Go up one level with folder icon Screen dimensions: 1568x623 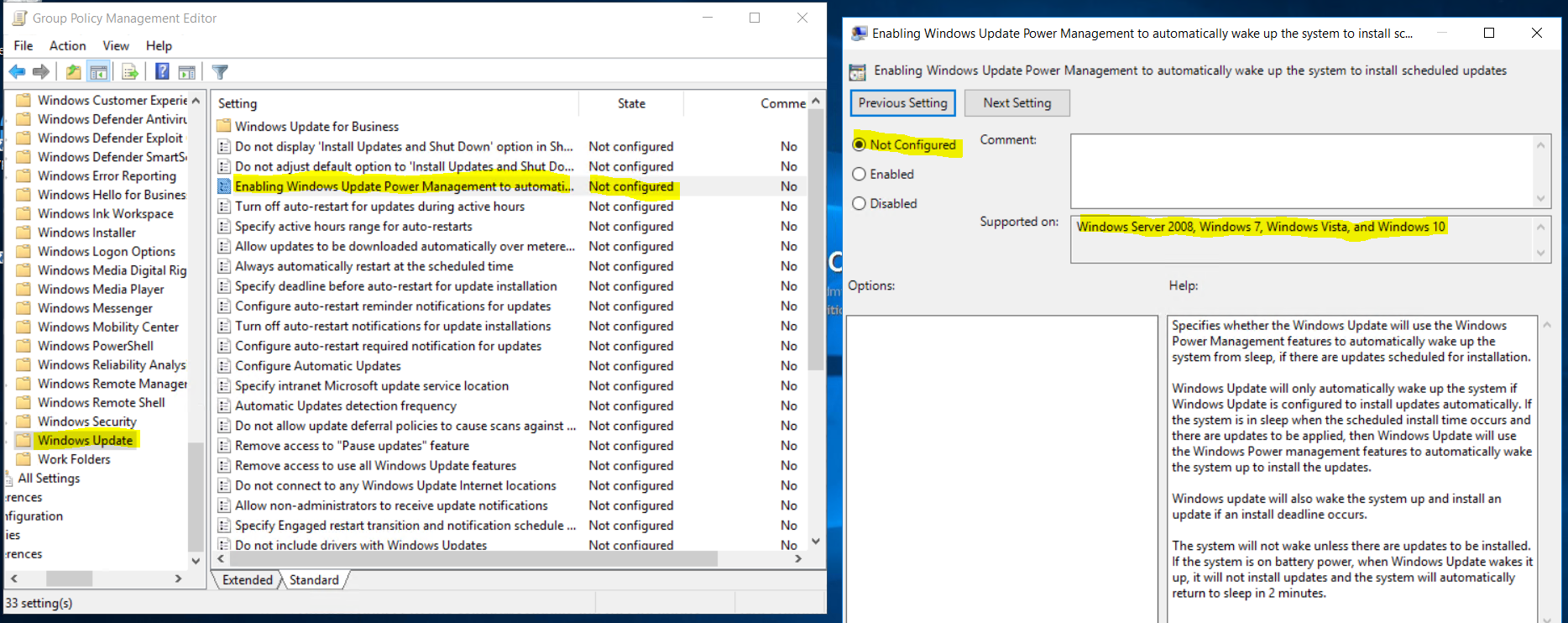coord(74,72)
